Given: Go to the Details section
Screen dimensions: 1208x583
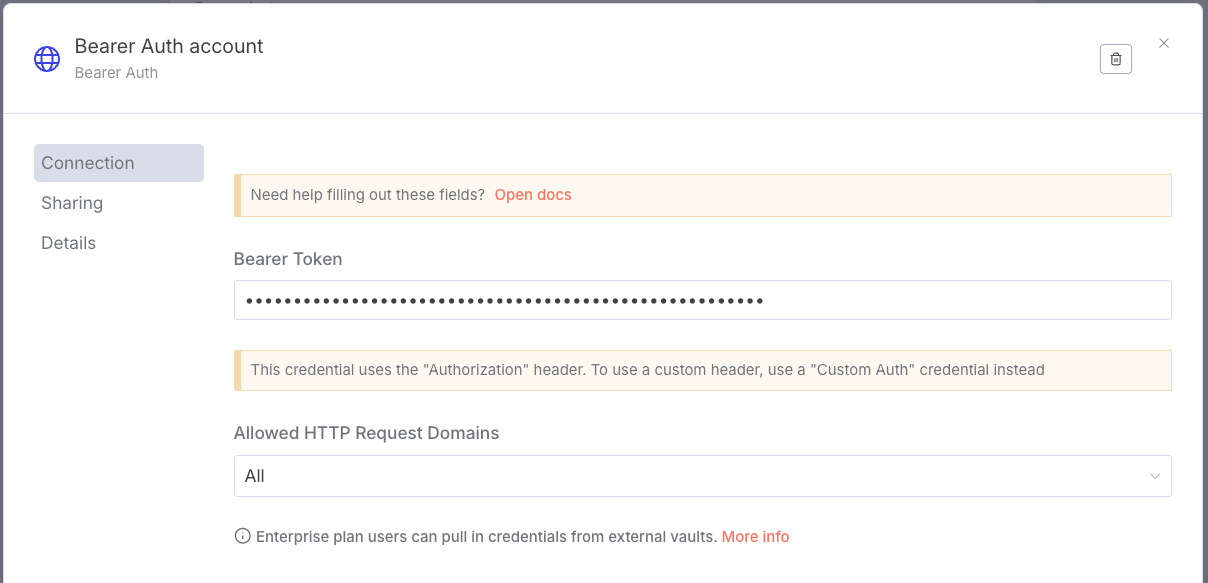Looking at the screenshot, I should pyautogui.click(x=69, y=243).
